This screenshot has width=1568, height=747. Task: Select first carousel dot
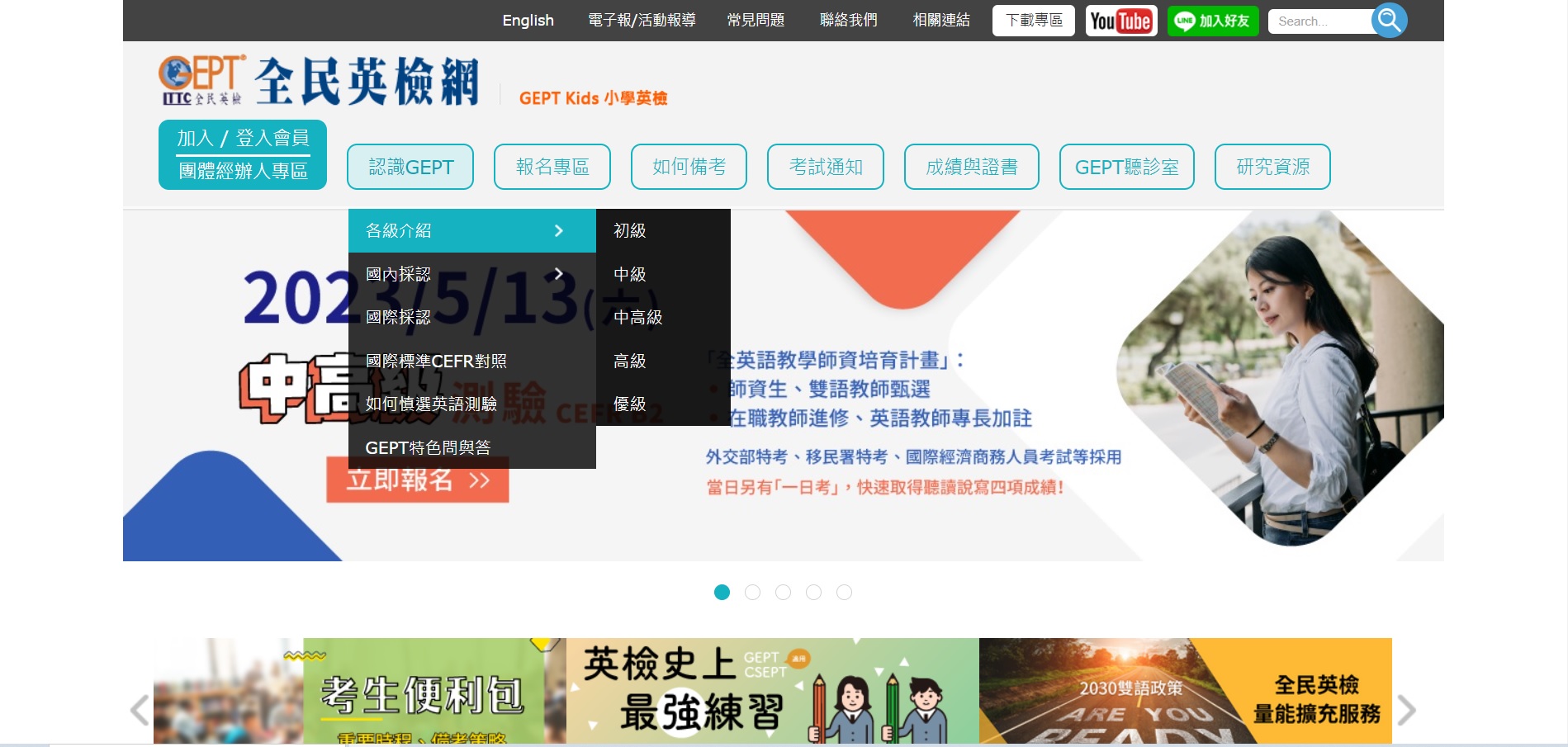click(722, 593)
